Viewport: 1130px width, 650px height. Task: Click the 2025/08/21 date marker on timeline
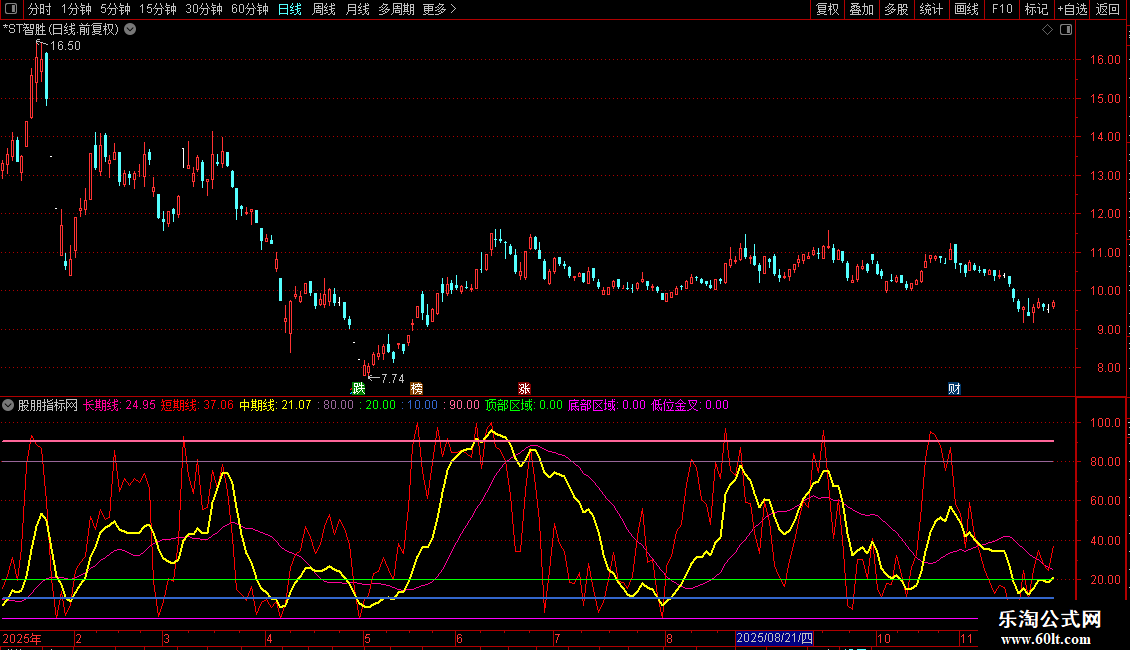point(775,638)
